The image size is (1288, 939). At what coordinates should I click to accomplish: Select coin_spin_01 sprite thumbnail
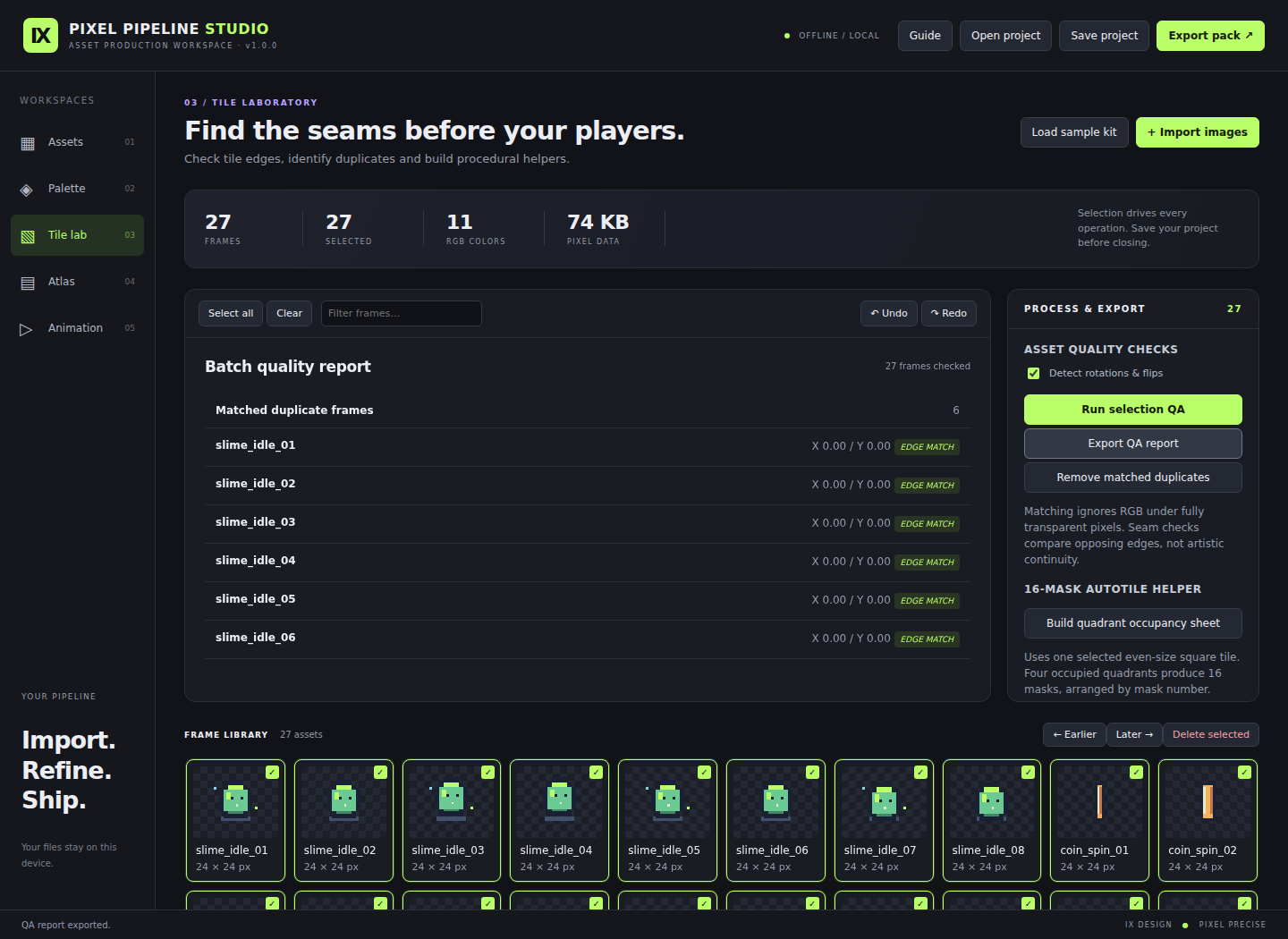1100,802
